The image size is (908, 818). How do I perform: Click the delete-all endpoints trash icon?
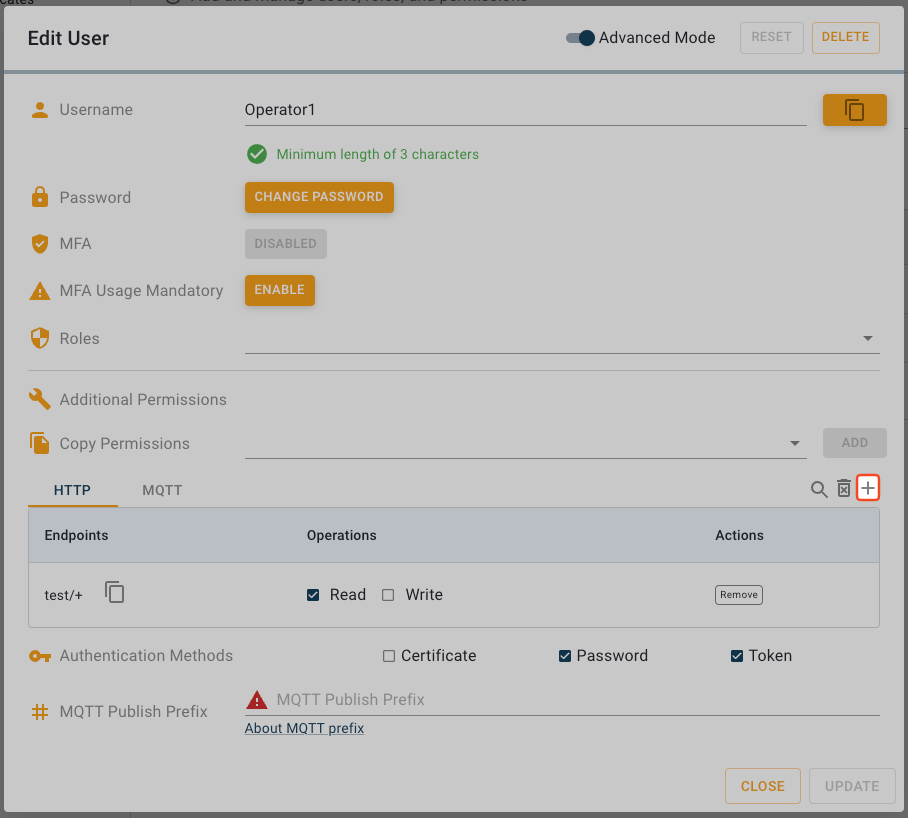[843, 490]
